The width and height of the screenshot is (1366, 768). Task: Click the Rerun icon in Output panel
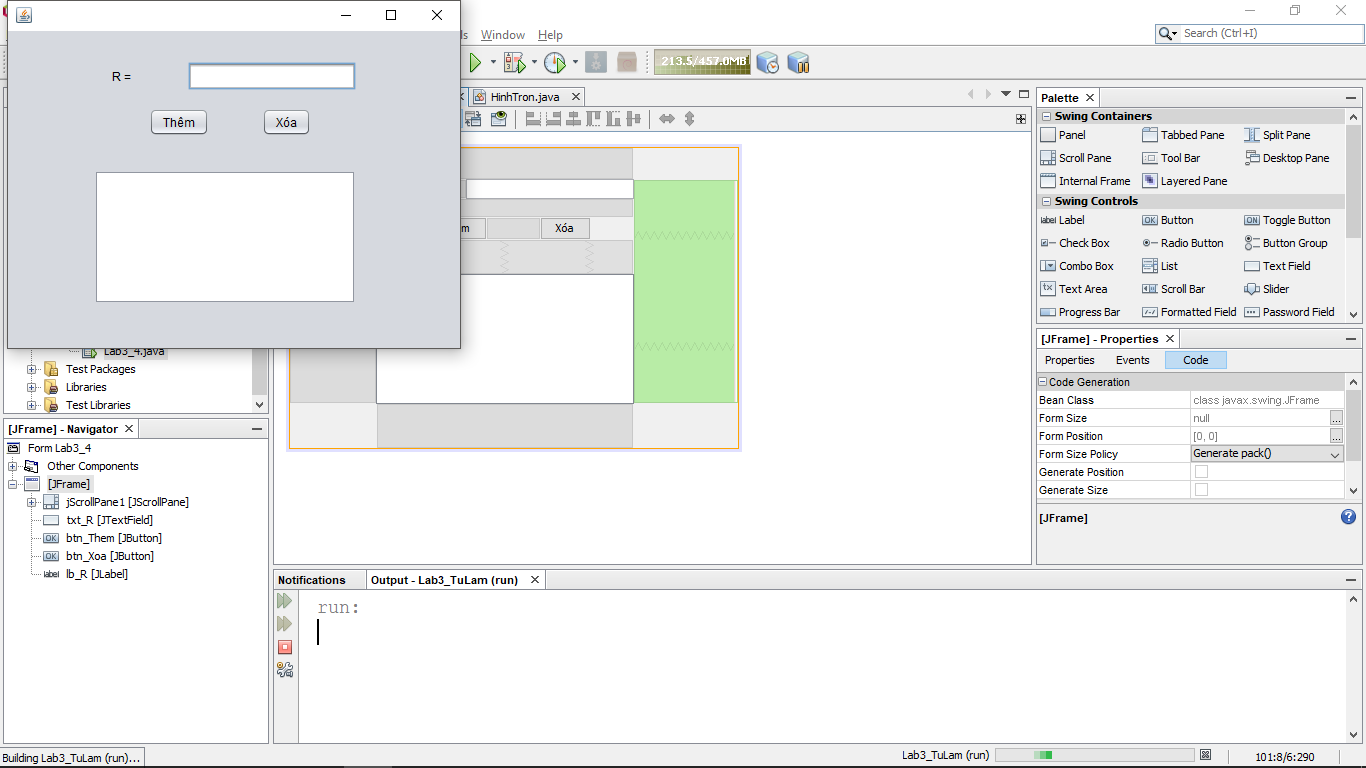285,601
